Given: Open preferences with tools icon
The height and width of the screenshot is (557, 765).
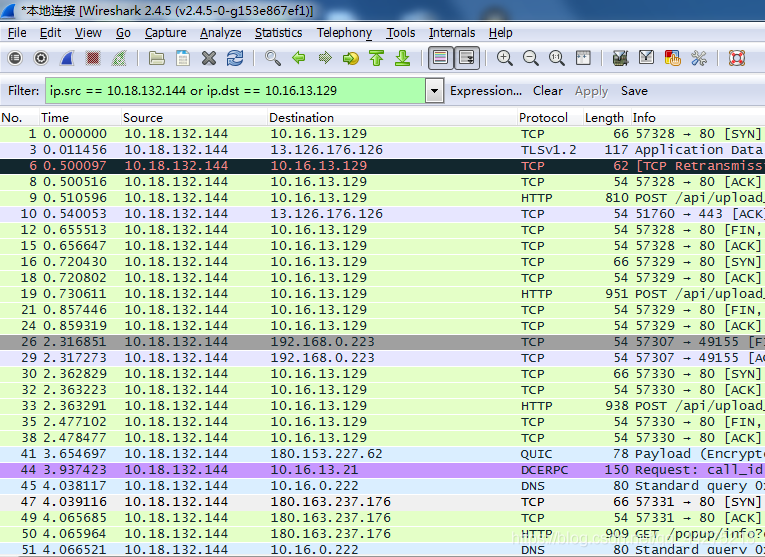Looking at the screenshot, I should (x=699, y=59).
